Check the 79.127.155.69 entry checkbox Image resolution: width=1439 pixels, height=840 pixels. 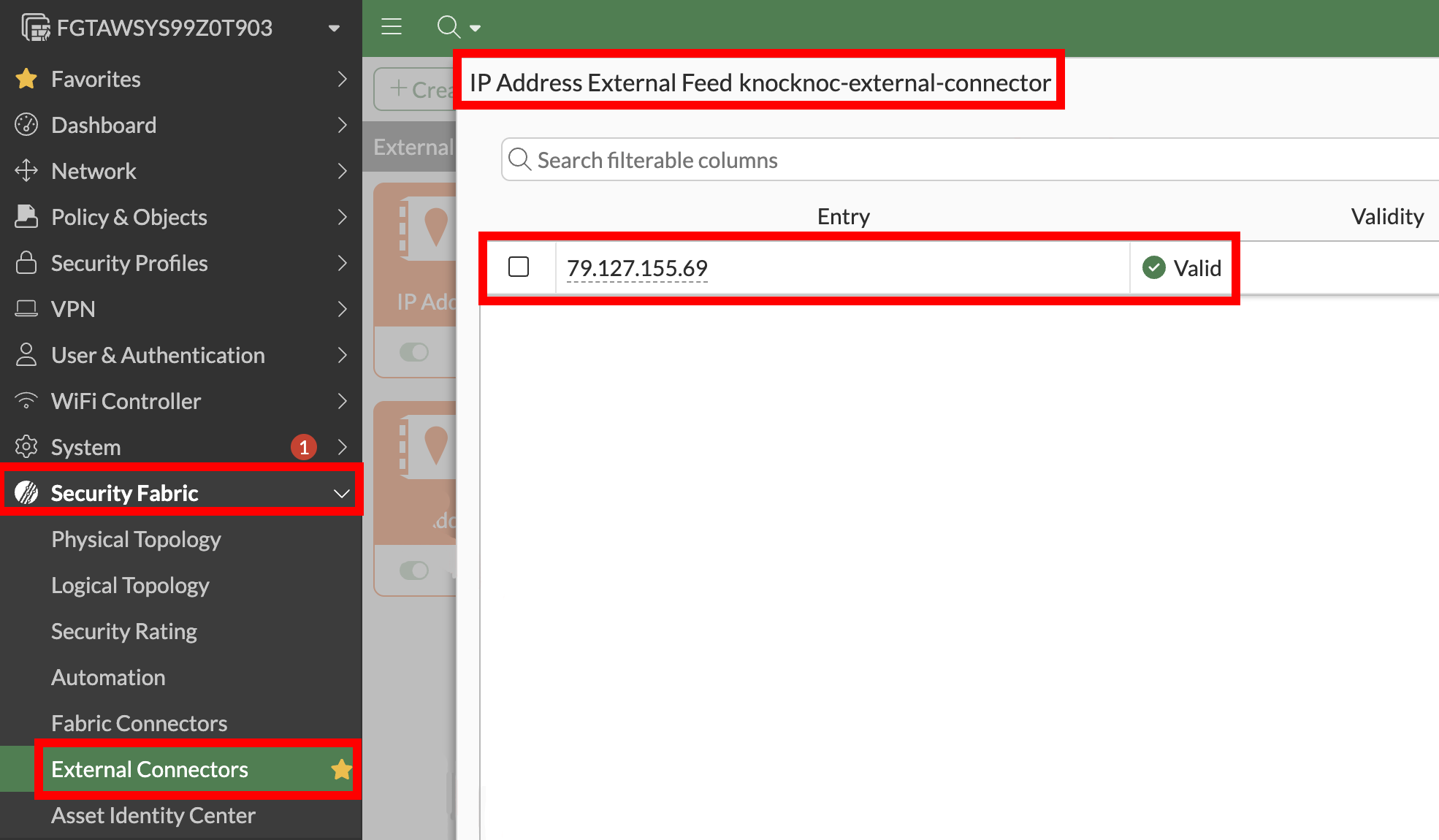tap(519, 267)
